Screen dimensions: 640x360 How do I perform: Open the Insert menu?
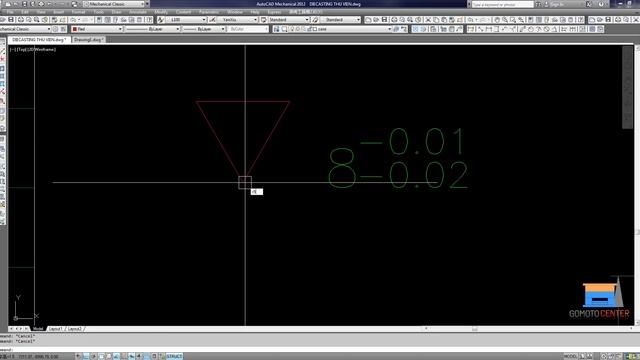pos(58,12)
